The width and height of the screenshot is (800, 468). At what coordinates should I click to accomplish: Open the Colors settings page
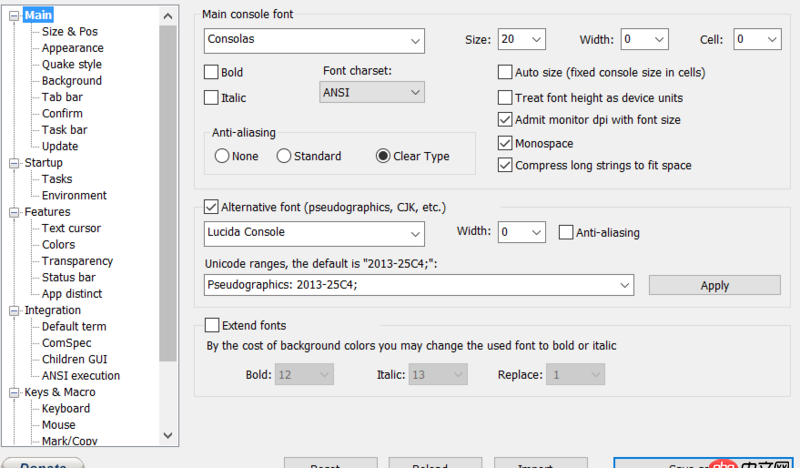pos(58,245)
